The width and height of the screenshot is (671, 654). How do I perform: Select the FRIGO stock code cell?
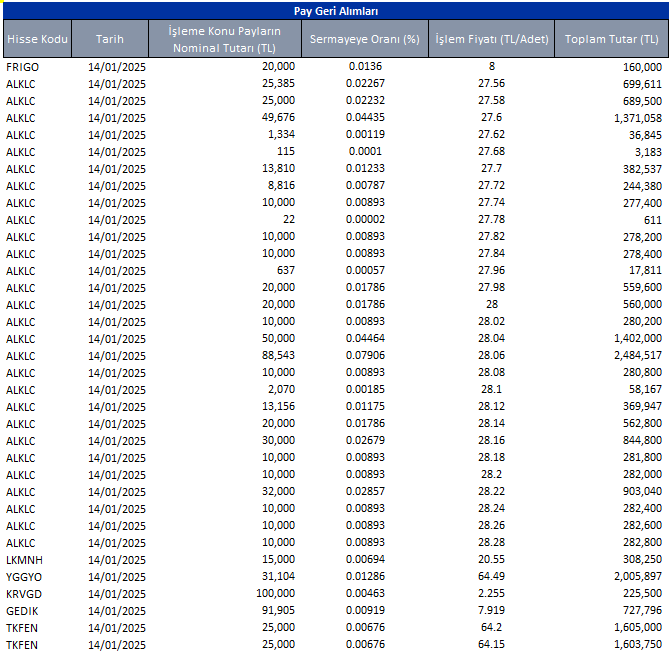click(22, 67)
